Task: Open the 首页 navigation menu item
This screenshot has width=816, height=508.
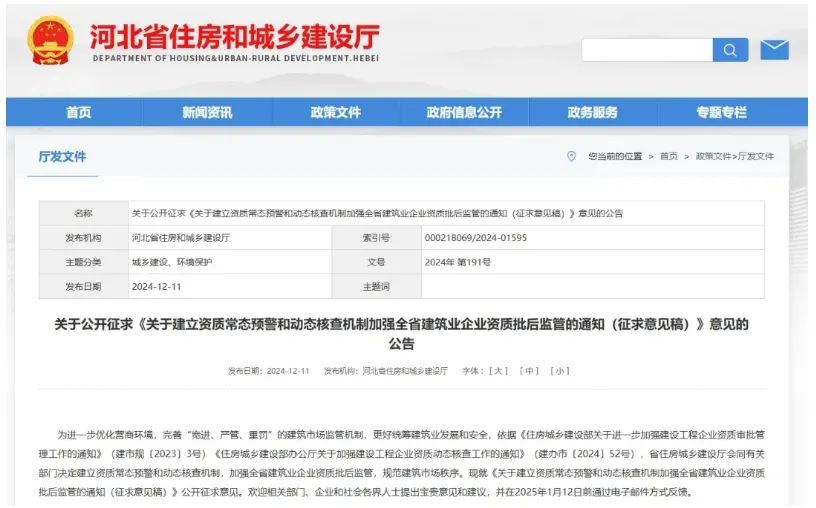Action: click(x=78, y=112)
